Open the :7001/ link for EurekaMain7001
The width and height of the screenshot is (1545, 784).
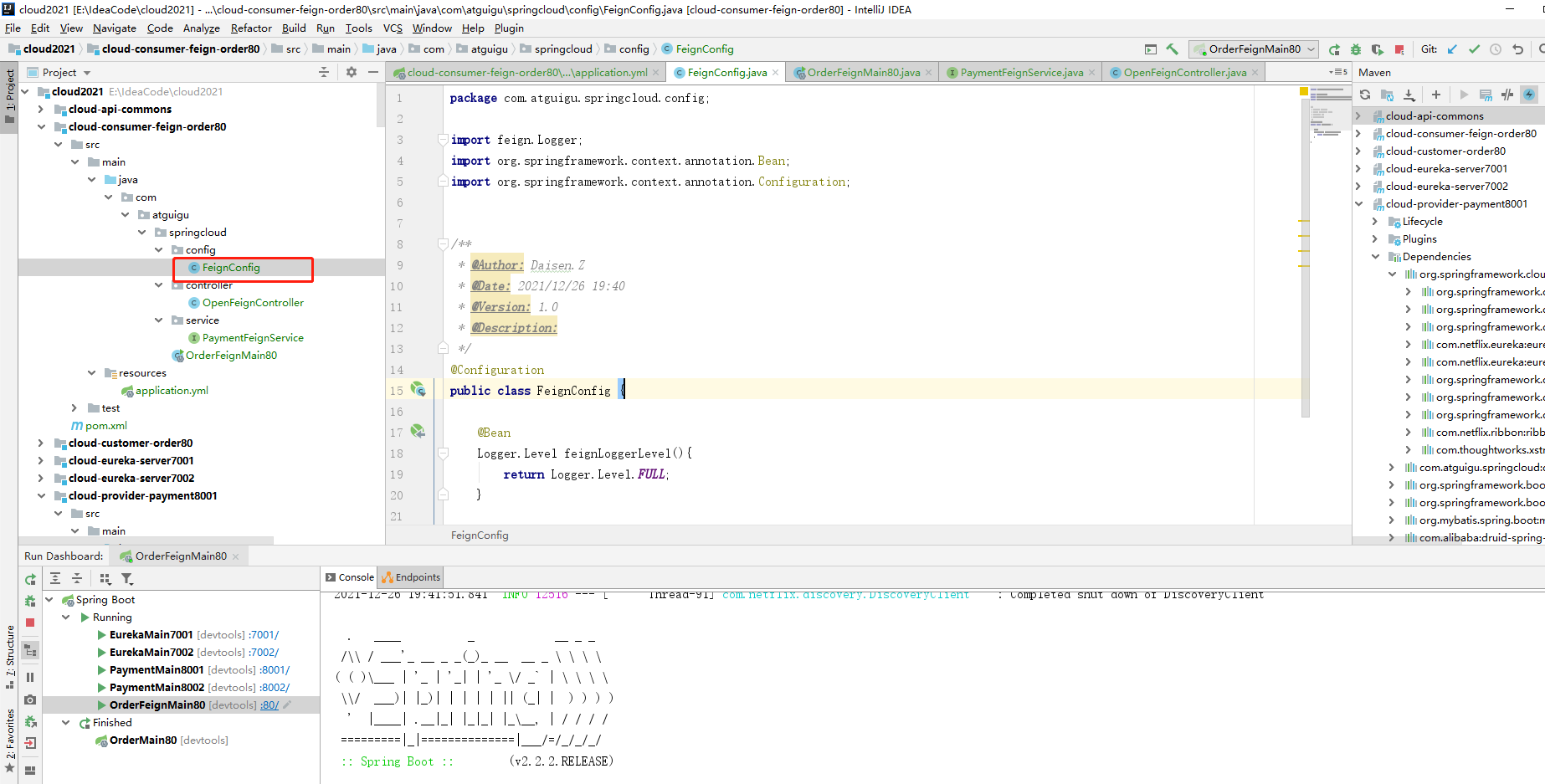264,634
